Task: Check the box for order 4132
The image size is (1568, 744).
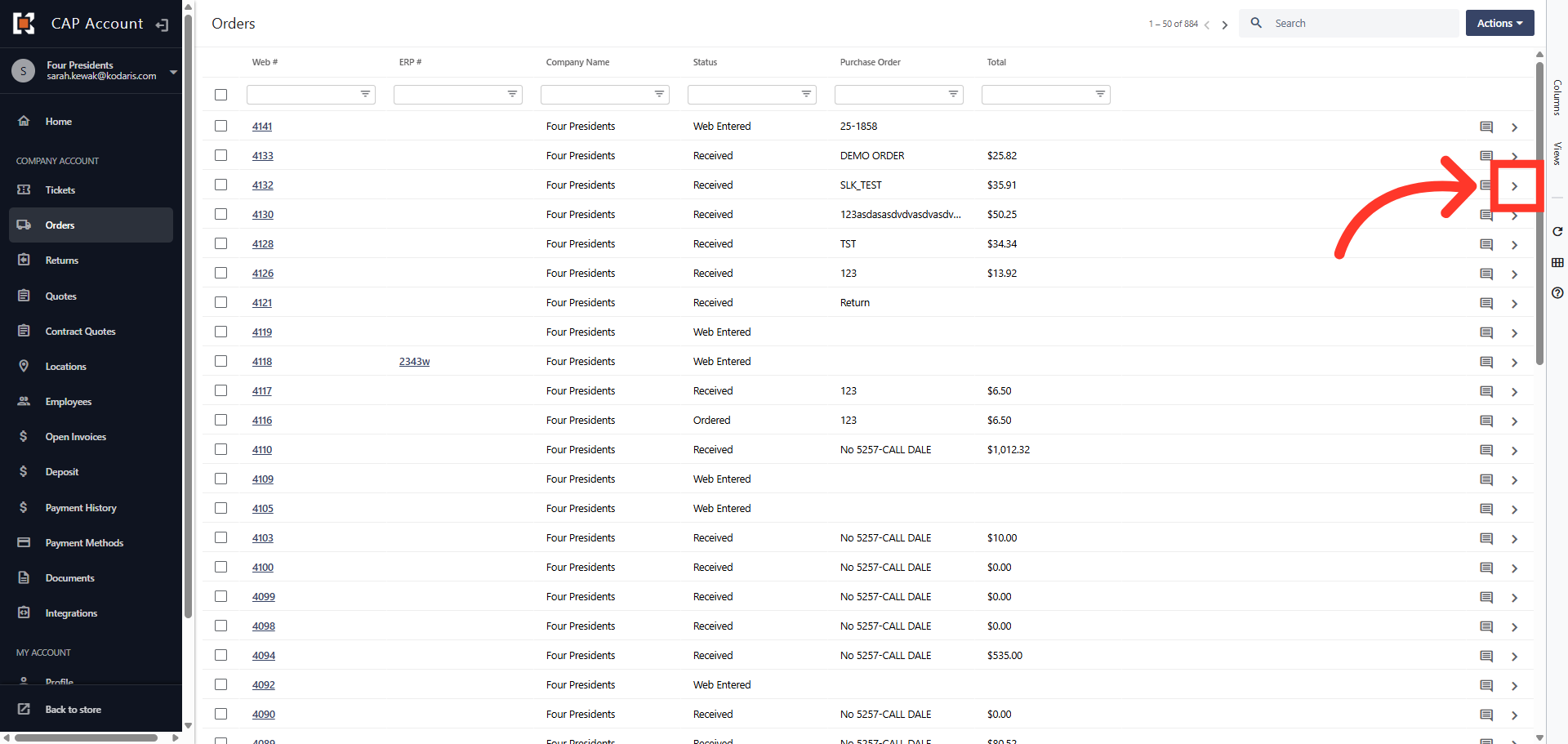Action: (x=220, y=185)
